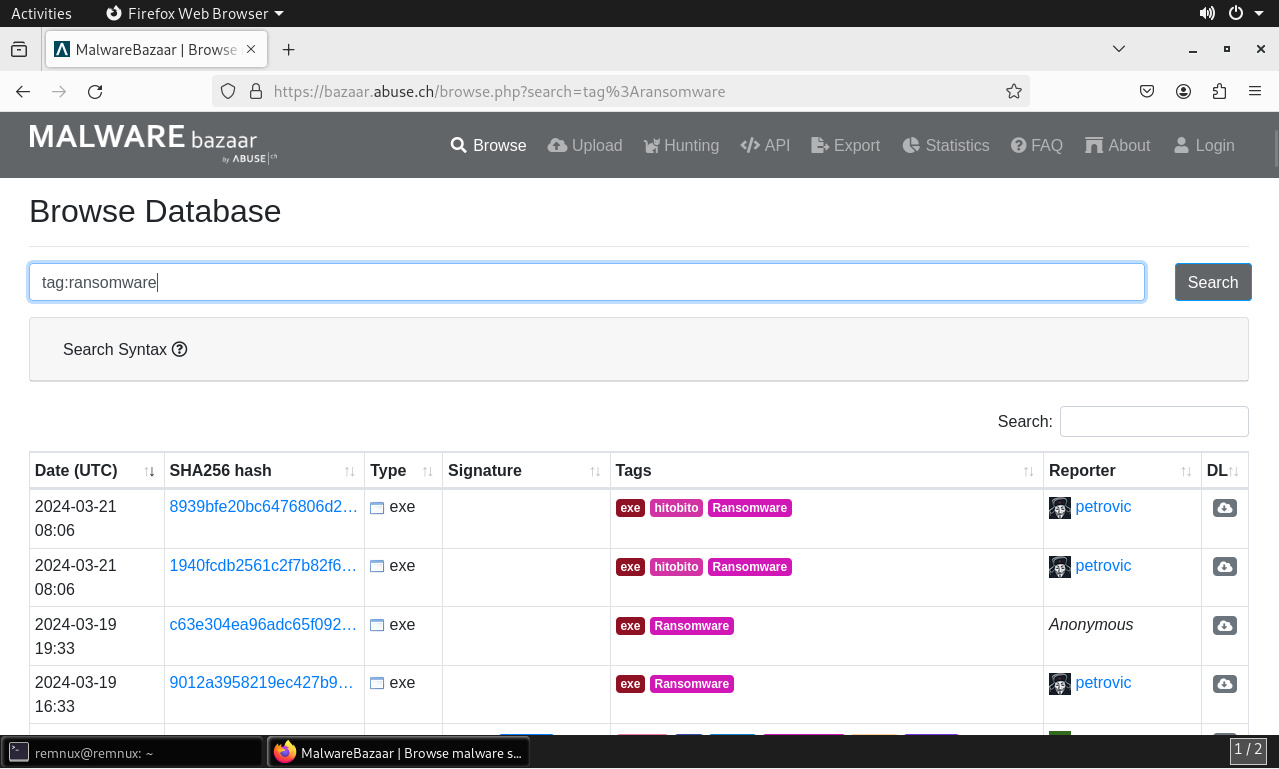This screenshot has width=1279, height=769.
Task: Open the Upload page via cloud icon
Action: (x=559, y=145)
